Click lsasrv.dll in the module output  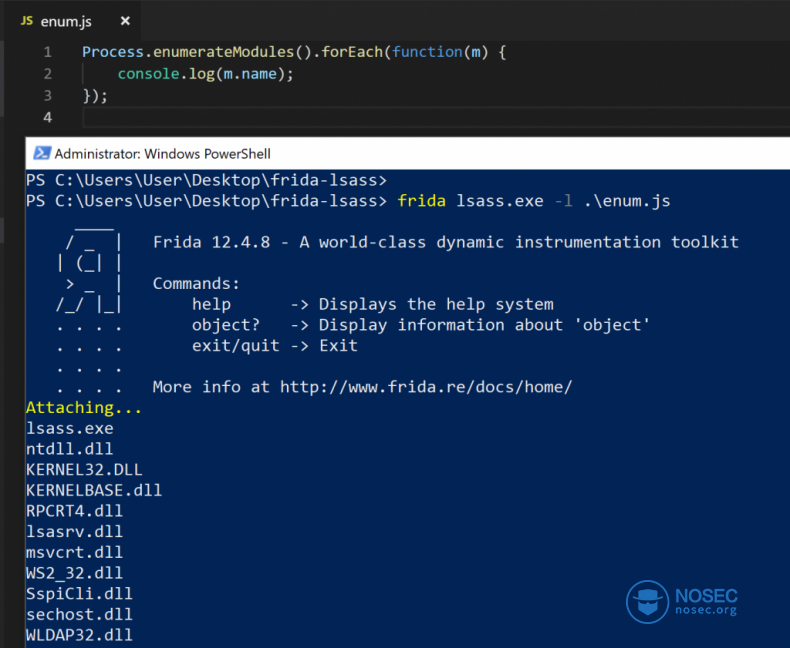[x=75, y=532]
